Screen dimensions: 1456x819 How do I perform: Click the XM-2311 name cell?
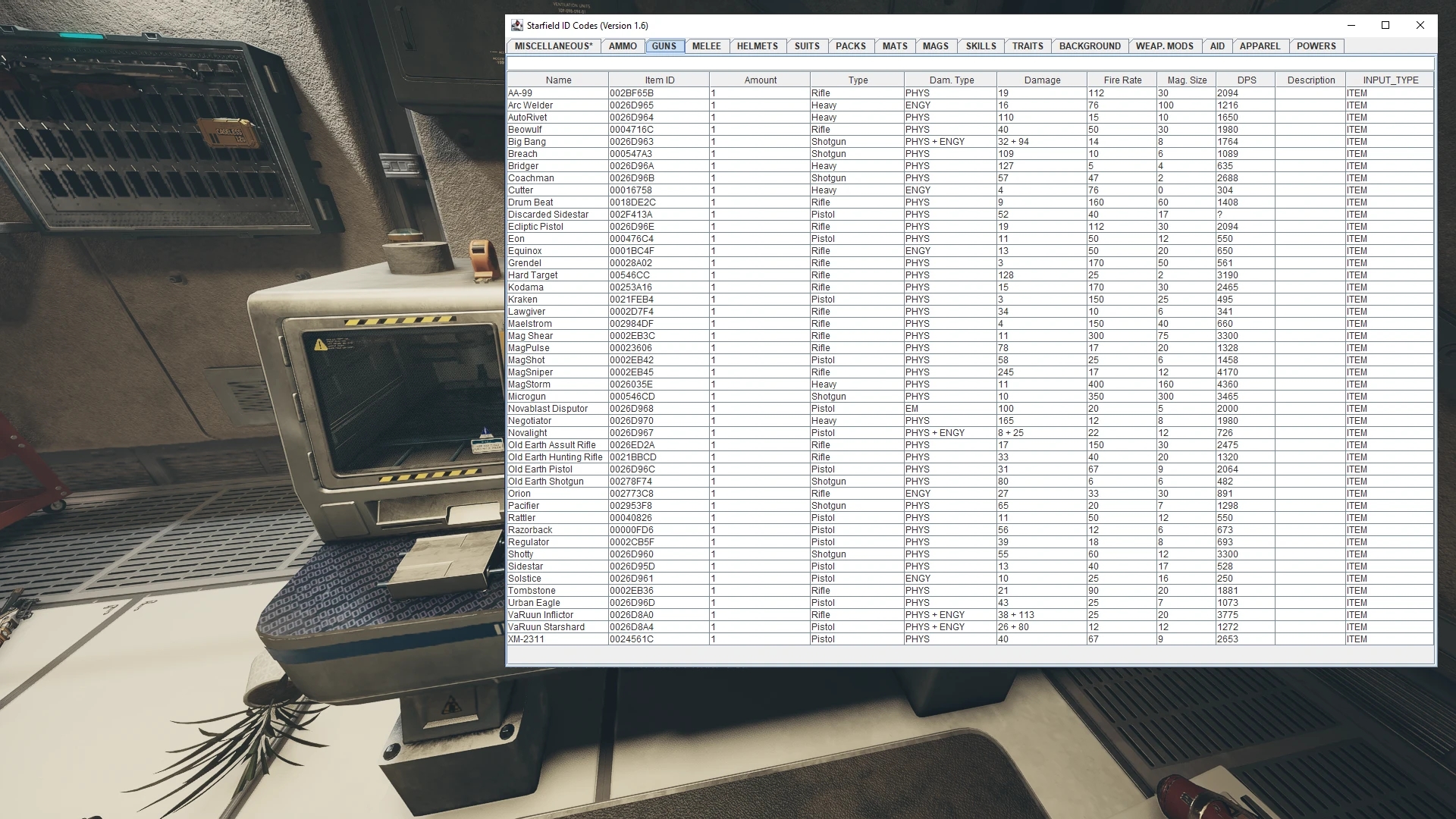click(557, 639)
